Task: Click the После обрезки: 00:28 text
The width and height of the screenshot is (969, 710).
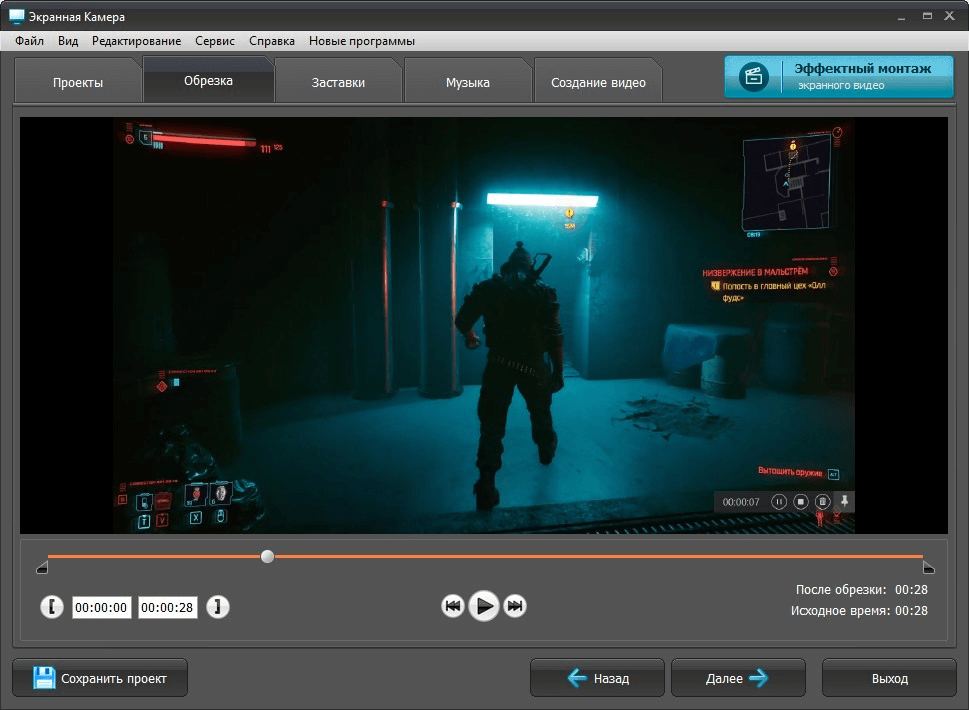Action: pyautogui.click(x=861, y=590)
